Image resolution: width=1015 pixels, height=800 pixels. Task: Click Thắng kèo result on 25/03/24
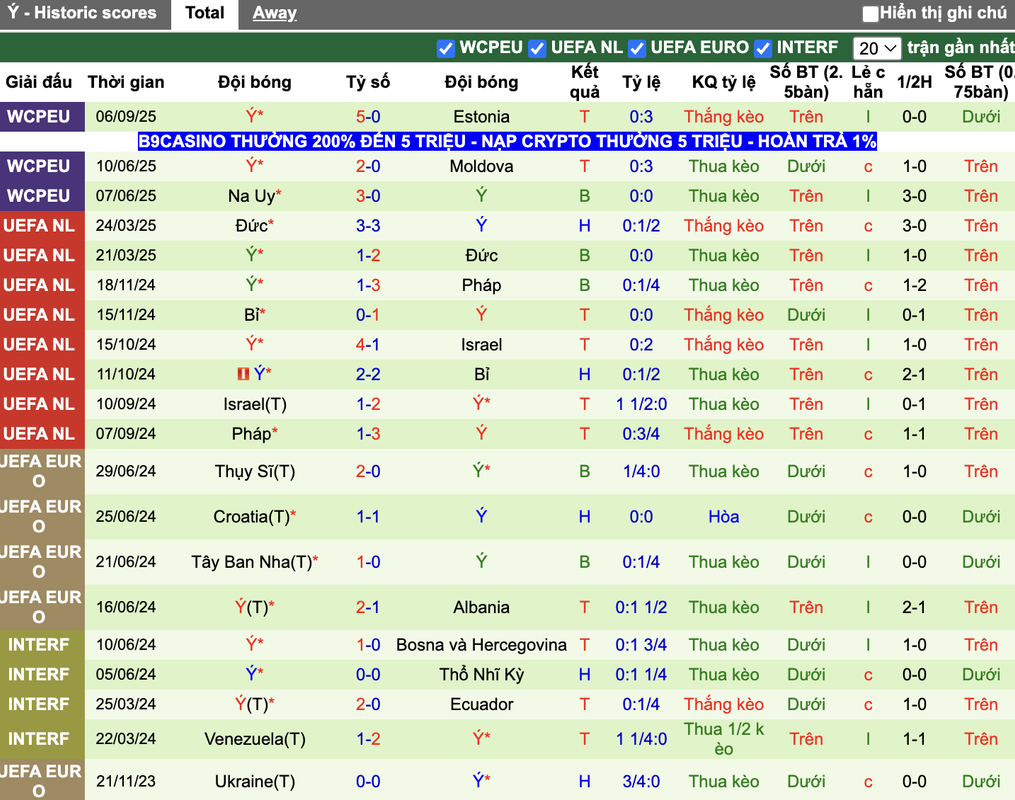click(x=724, y=705)
